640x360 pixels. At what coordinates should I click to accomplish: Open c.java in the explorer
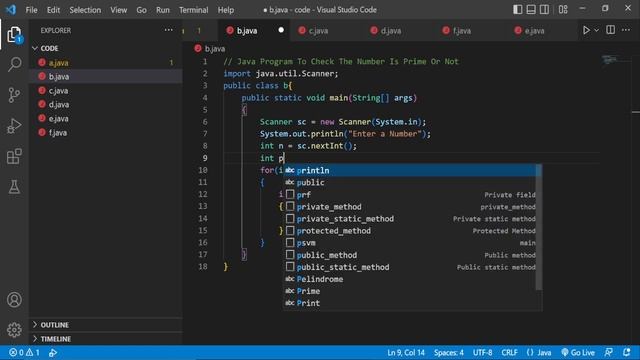[x=106, y=91]
